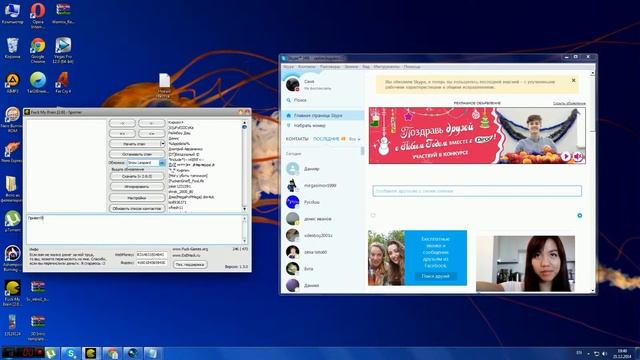Open the Skype menu in menu bar
The height and width of the screenshot is (360, 640).
289,67
